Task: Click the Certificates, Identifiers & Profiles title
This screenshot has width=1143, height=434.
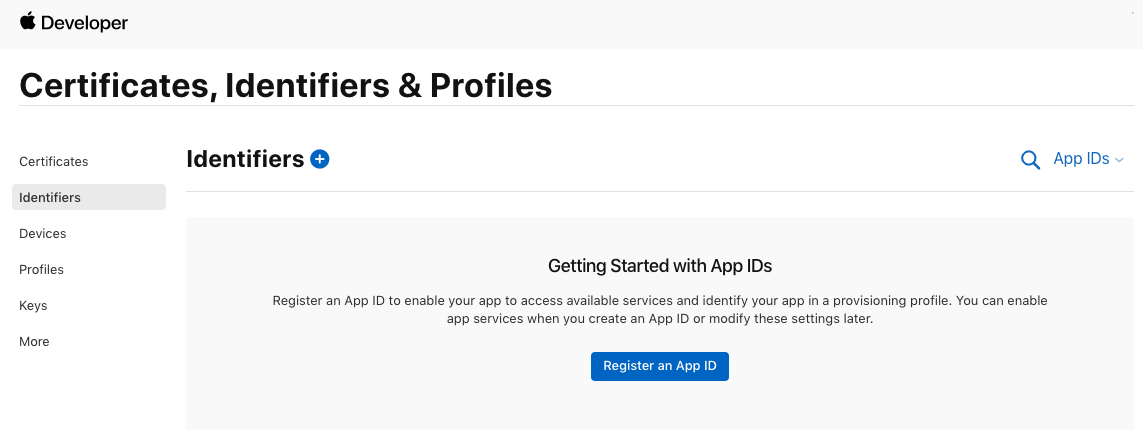Action: point(286,85)
